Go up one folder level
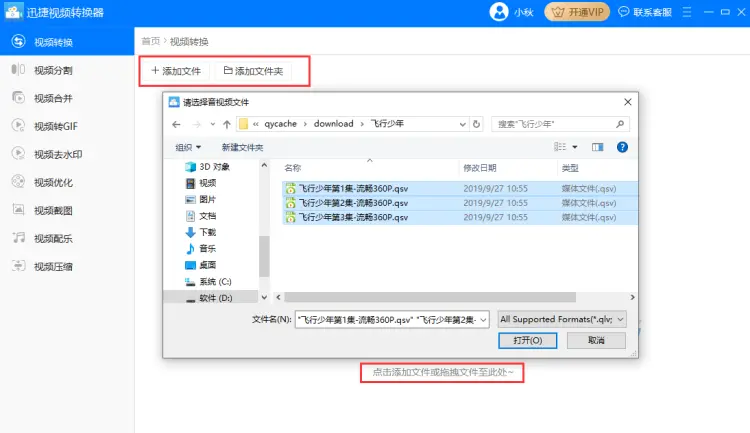Viewport: 750px width, 433px height. coord(227,124)
